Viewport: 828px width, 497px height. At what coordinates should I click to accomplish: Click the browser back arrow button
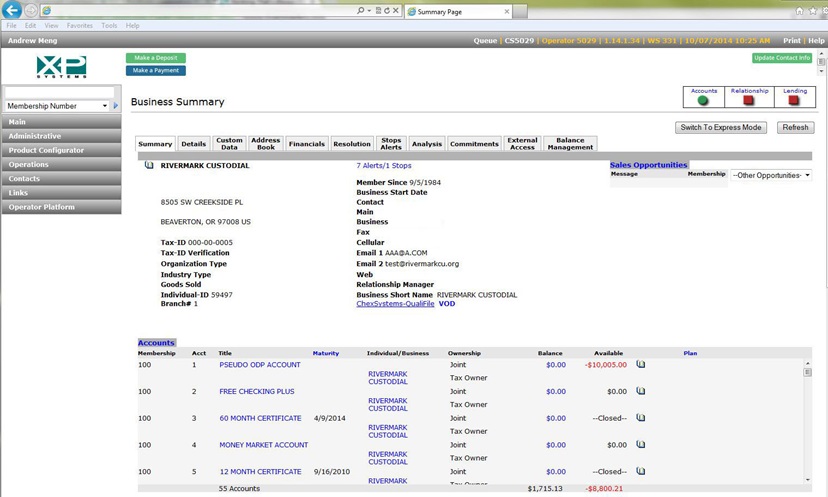(13, 10)
